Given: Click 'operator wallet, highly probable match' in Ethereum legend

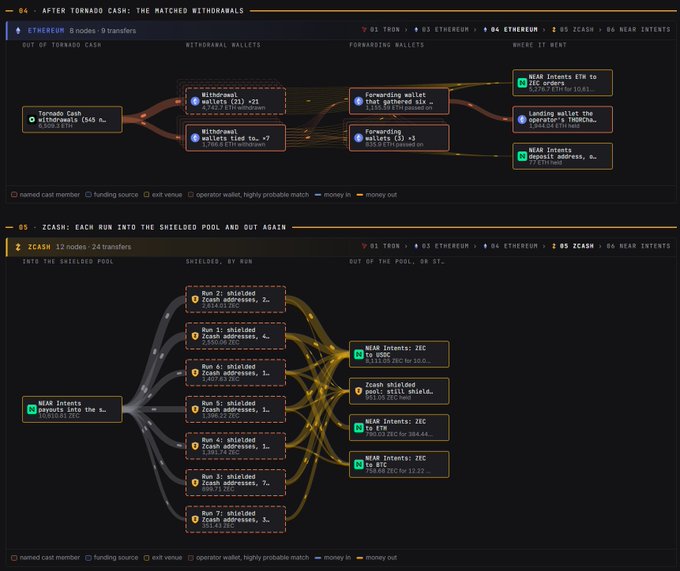Looking at the screenshot, I should click(248, 195).
